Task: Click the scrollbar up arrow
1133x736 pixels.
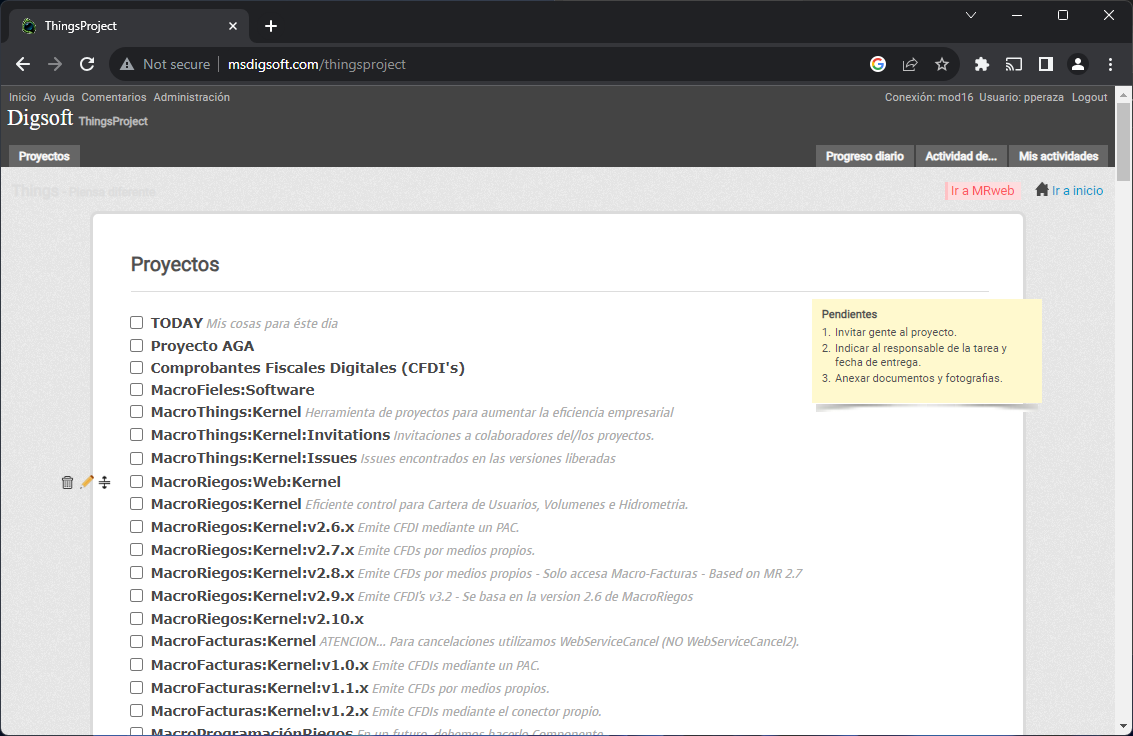Action: pyautogui.click(x=1124, y=94)
